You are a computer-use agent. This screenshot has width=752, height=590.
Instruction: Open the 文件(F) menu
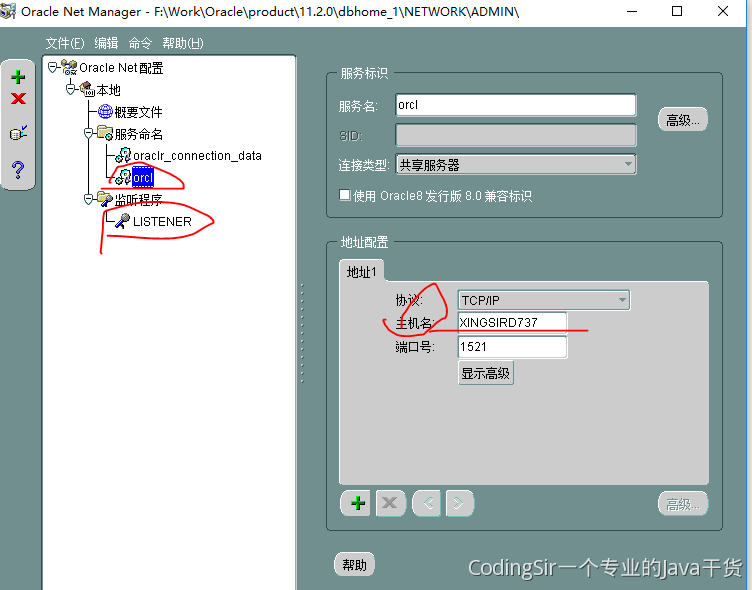point(65,43)
